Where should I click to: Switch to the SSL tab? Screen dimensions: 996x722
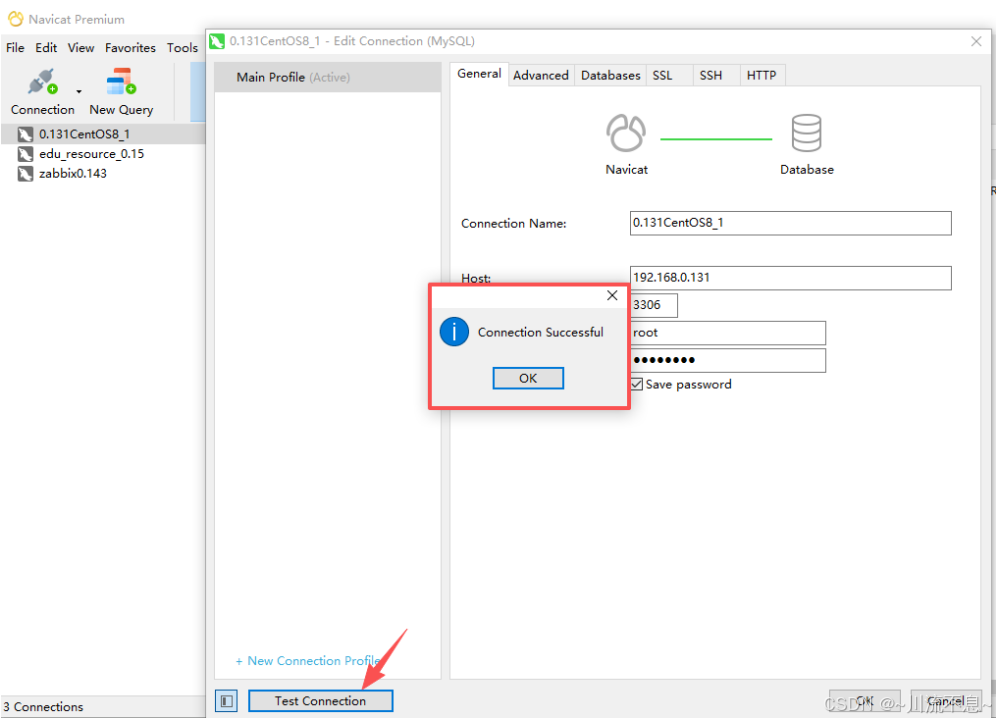tap(663, 75)
